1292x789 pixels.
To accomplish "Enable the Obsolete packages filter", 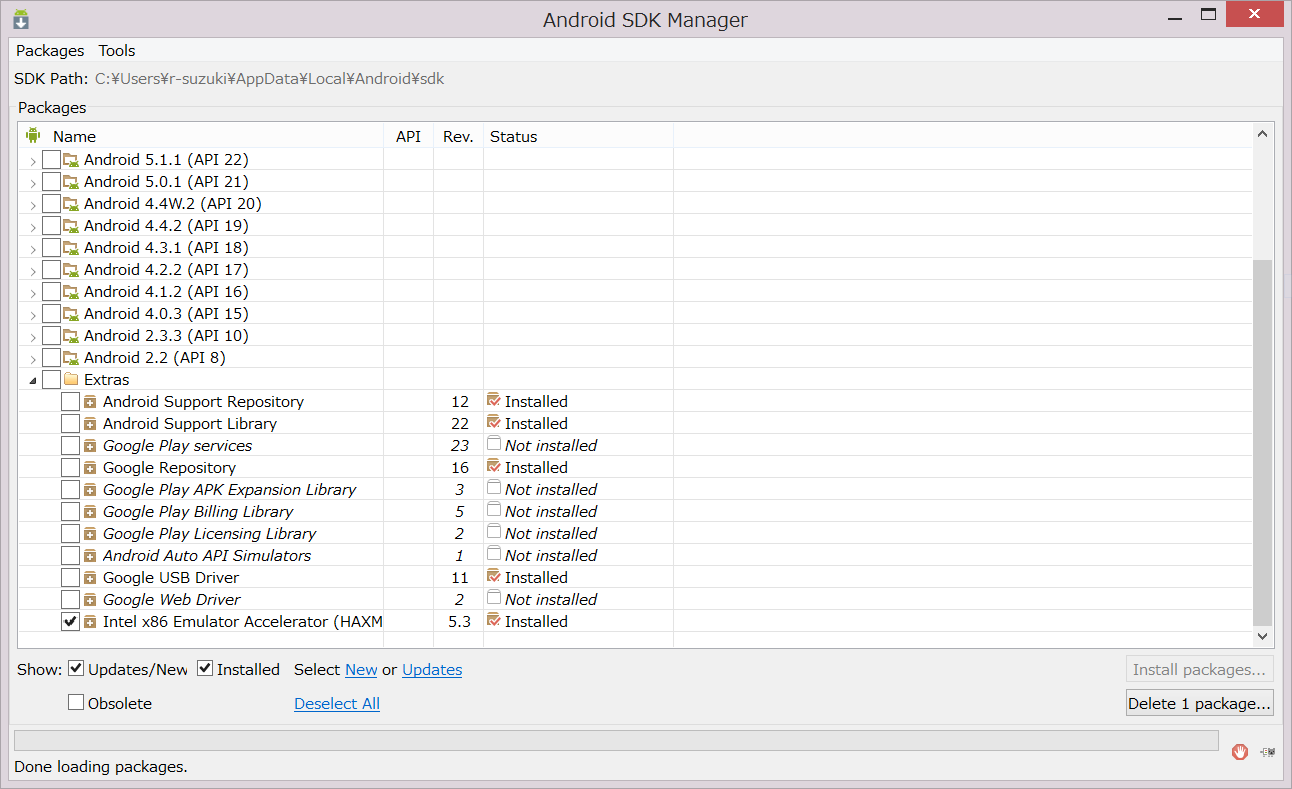I will [x=76, y=702].
